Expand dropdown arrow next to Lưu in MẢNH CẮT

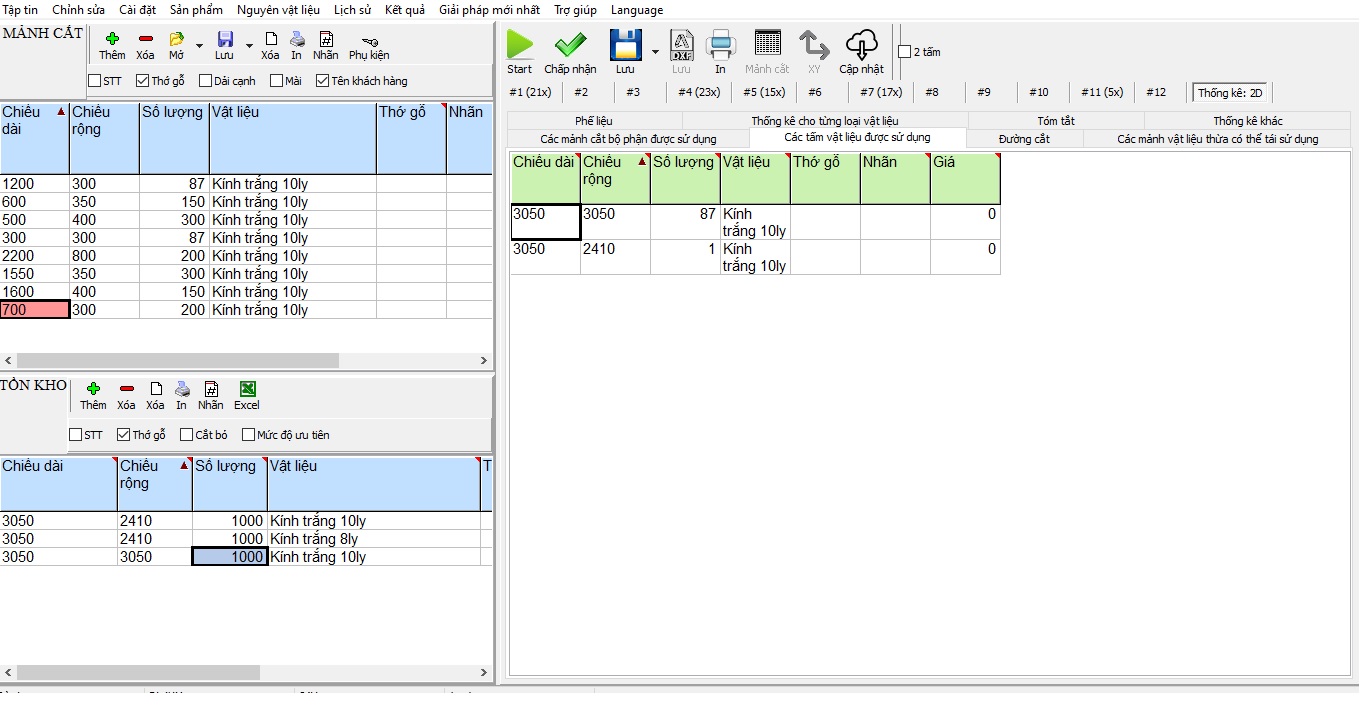click(249, 46)
